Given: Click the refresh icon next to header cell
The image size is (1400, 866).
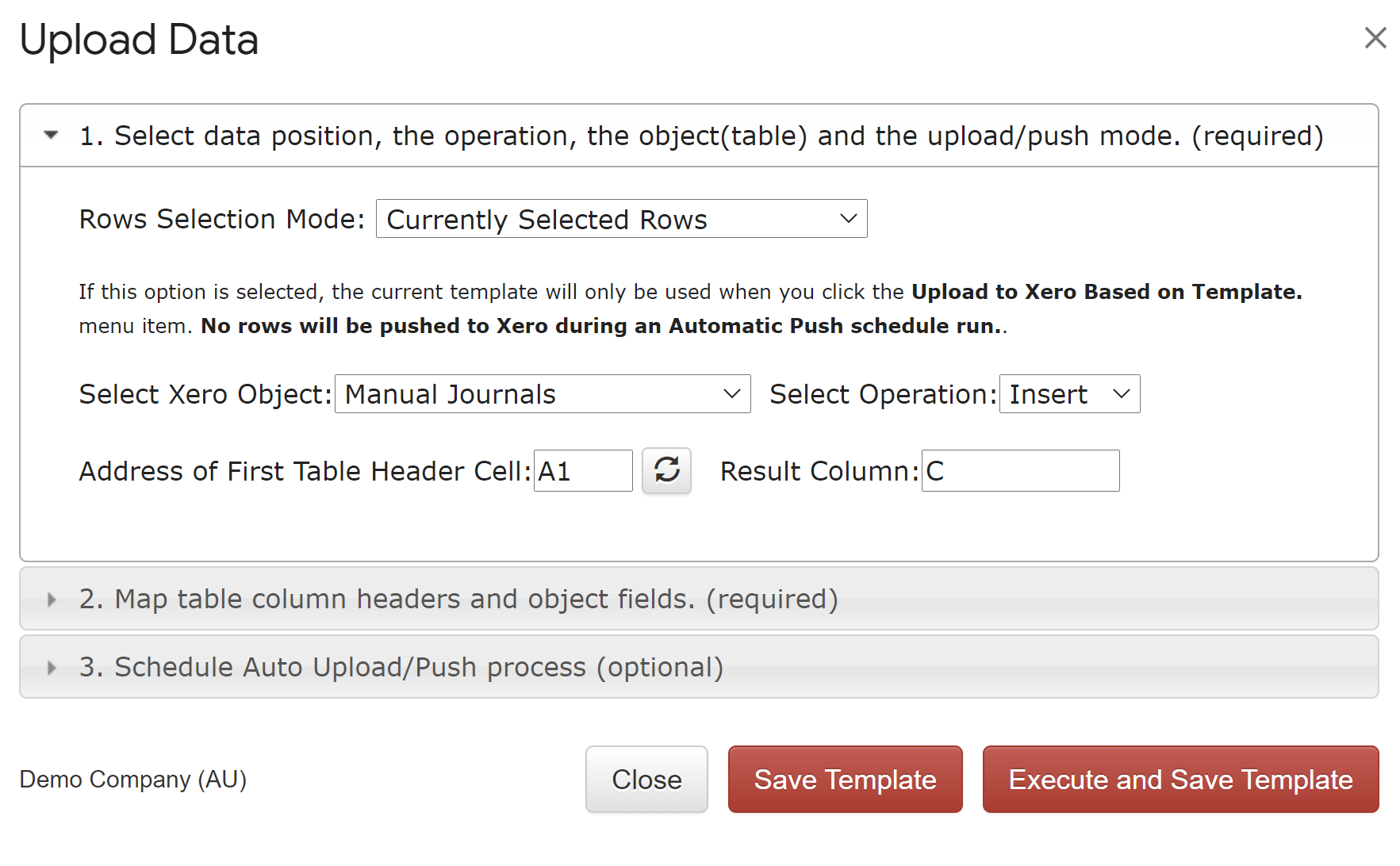Looking at the screenshot, I should 666,470.
